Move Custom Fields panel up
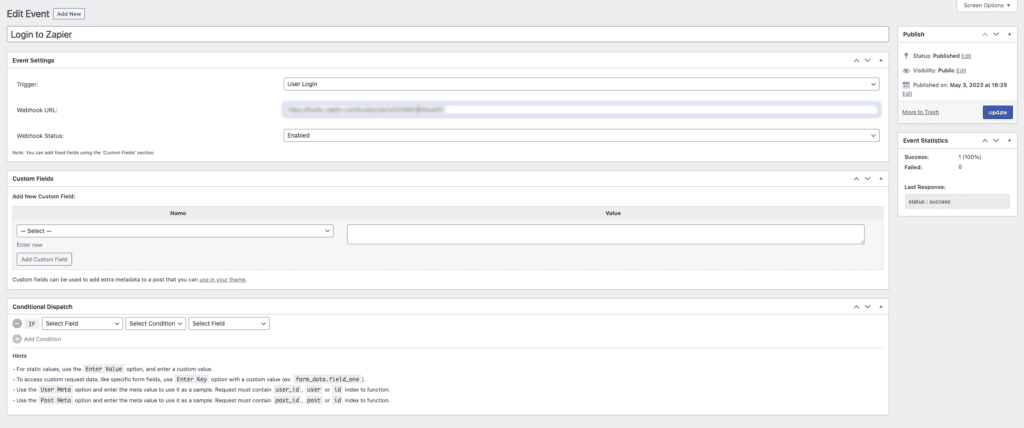The width and height of the screenshot is (1024, 428). (856, 178)
